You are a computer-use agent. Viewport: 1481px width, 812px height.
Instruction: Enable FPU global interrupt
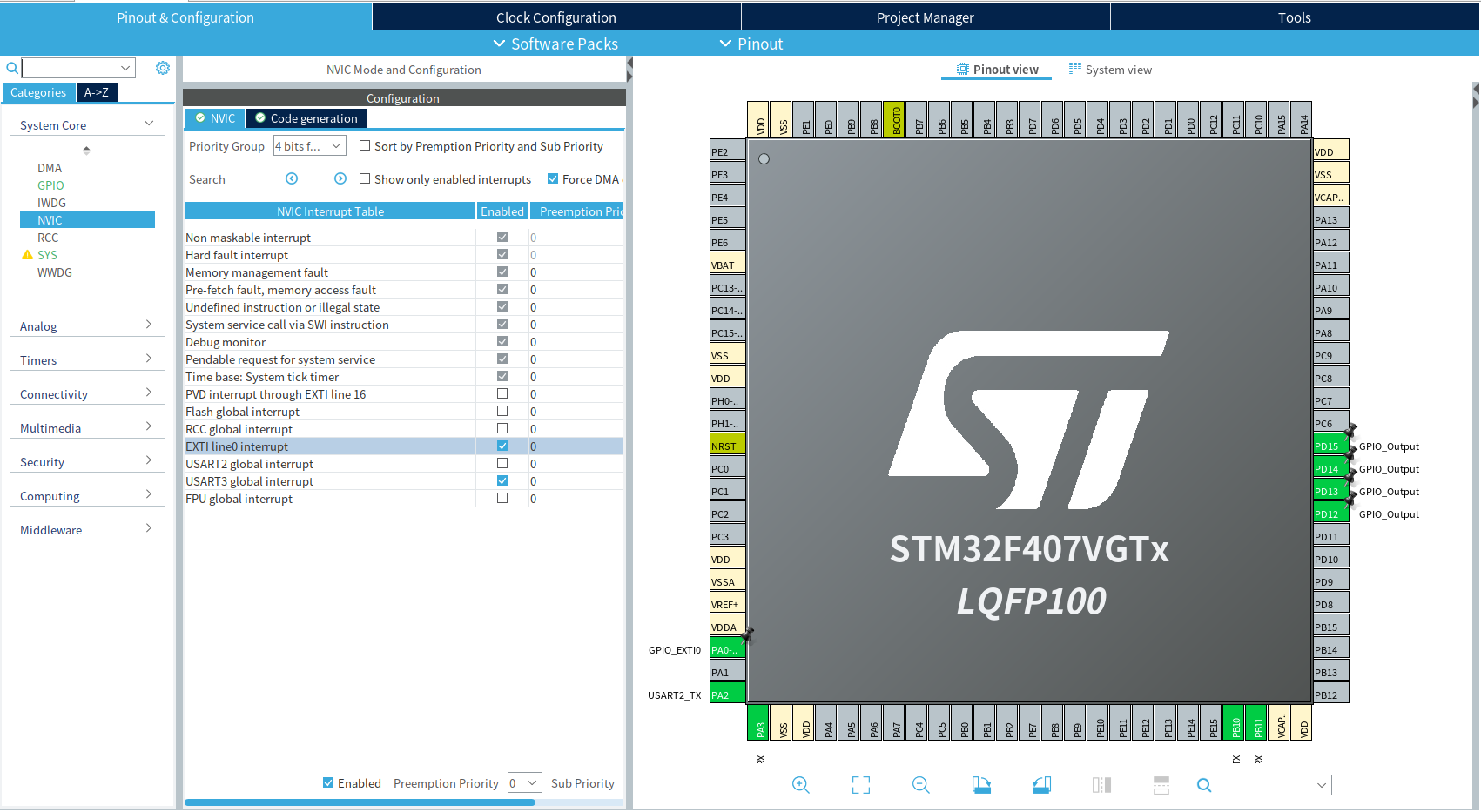coord(502,498)
